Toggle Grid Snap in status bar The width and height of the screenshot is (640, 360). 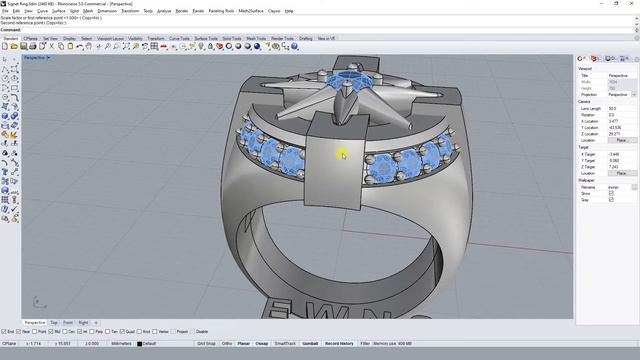coord(206,344)
